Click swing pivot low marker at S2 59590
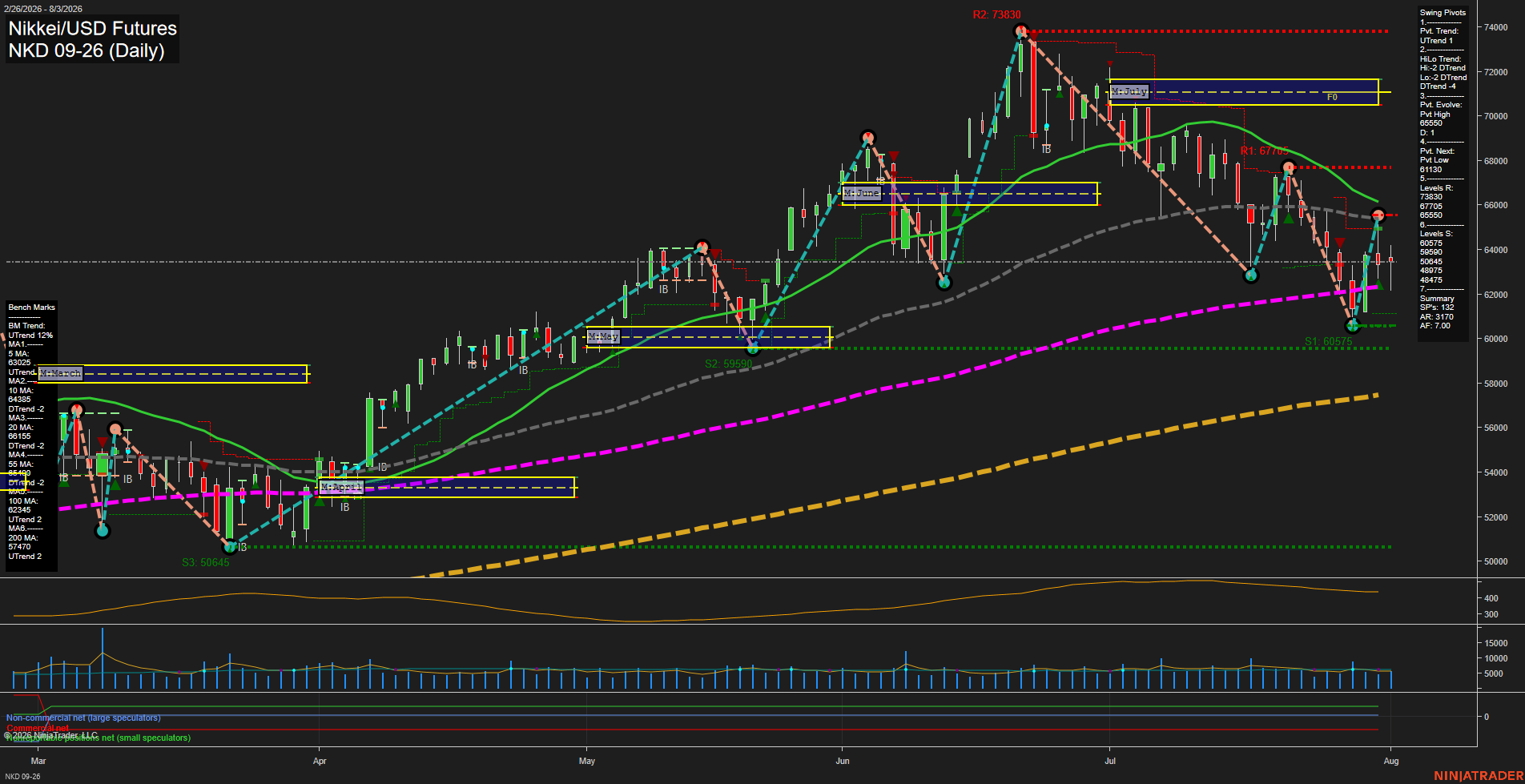The height and width of the screenshot is (784, 1525). (x=752, y=348)
